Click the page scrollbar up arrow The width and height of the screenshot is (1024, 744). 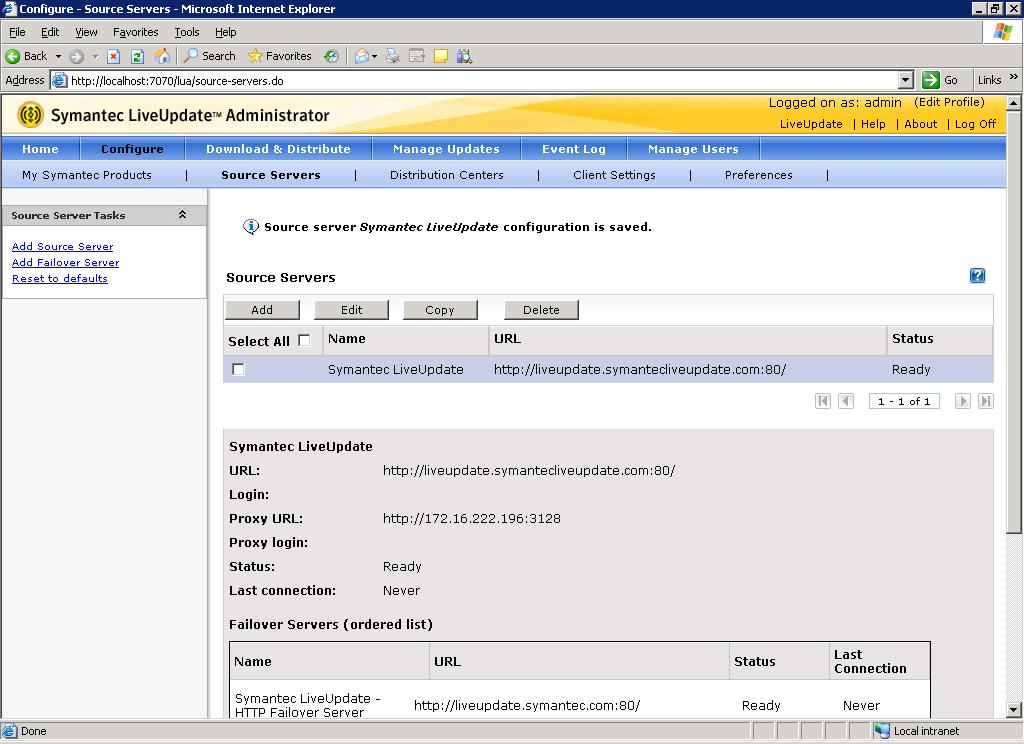1013,103
